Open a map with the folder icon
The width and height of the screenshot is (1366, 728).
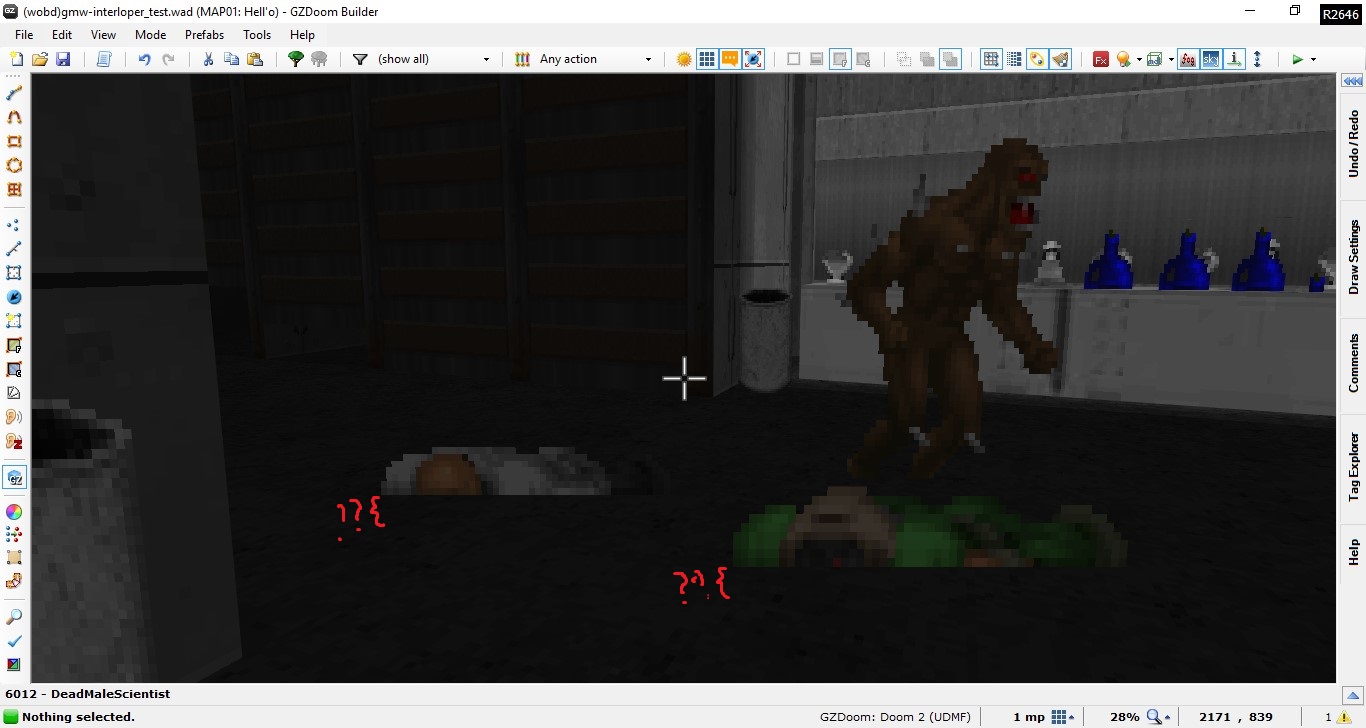(x=40, y=59)
